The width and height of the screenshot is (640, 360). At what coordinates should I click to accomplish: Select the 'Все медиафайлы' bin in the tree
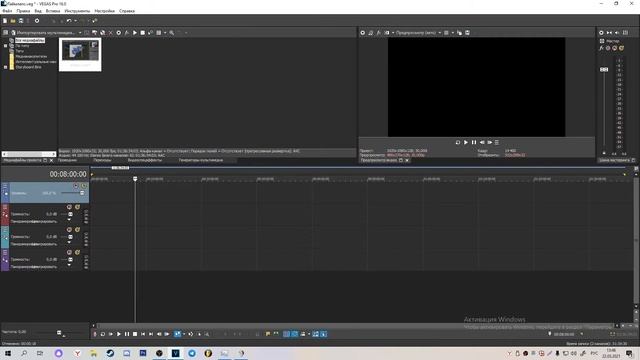click(30, 40)
